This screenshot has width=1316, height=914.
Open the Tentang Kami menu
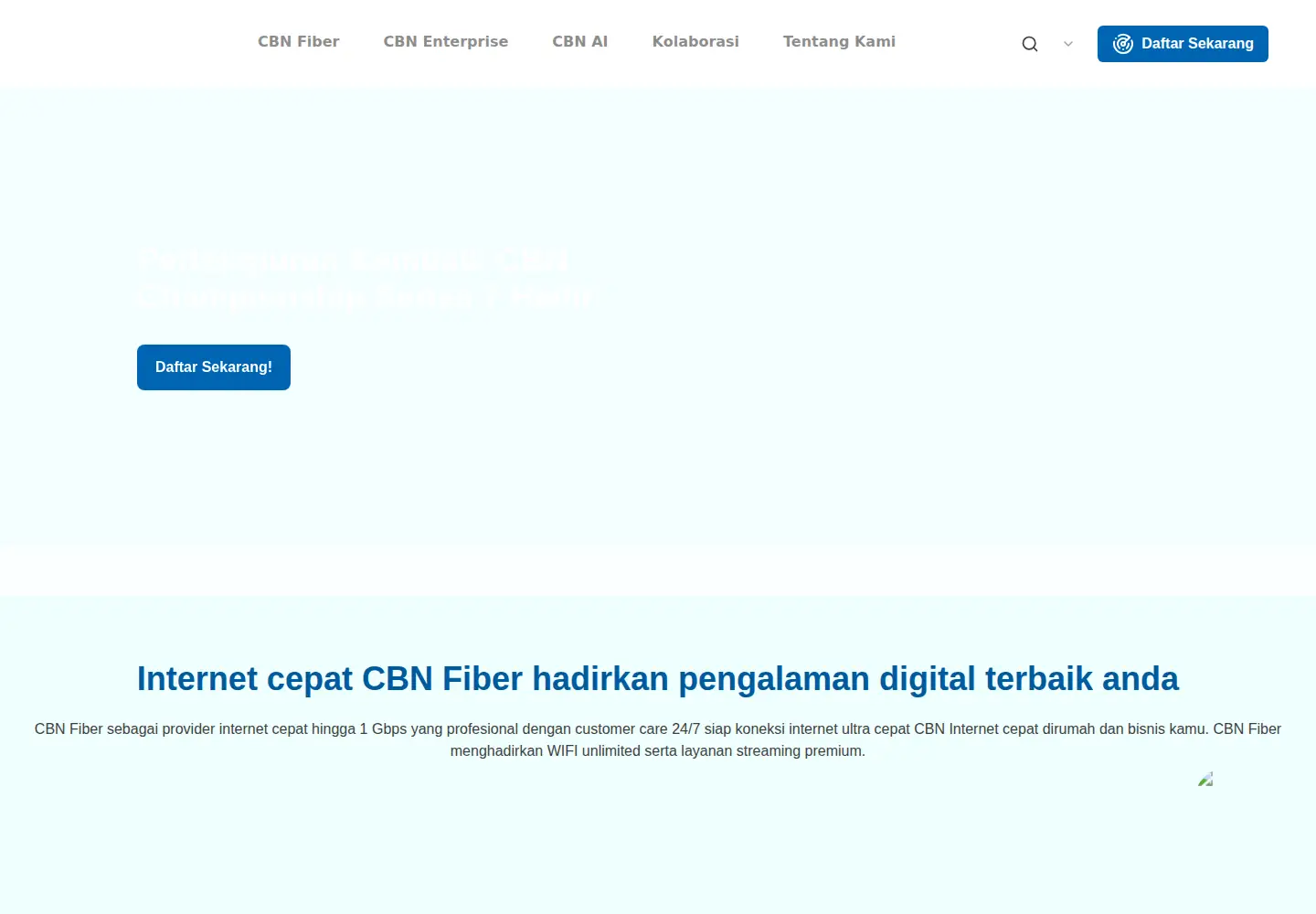tap(839, 42)
